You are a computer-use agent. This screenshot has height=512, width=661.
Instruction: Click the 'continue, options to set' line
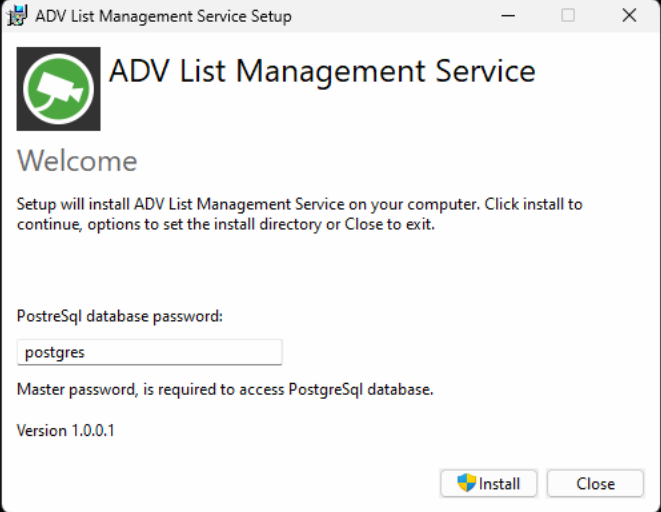[225, 224]
